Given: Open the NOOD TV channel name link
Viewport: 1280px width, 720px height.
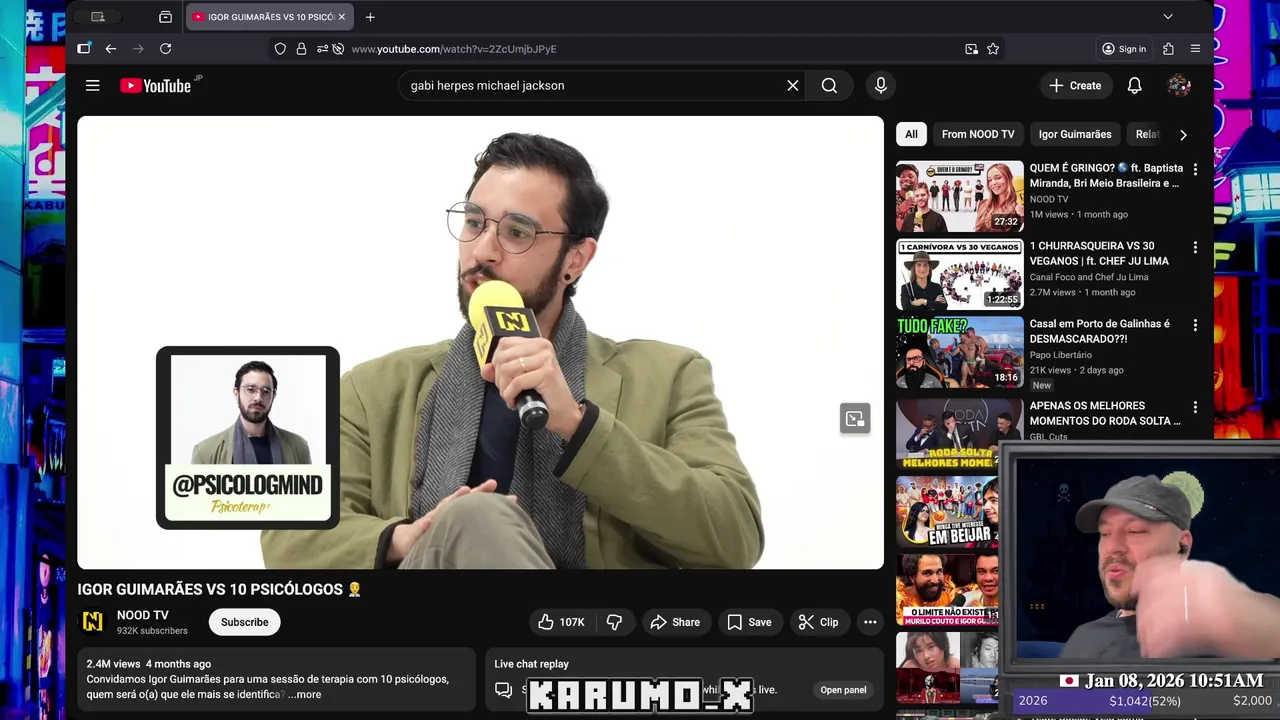Looking at the screenshot, I should pyautogui.click(x=143, y=615).
